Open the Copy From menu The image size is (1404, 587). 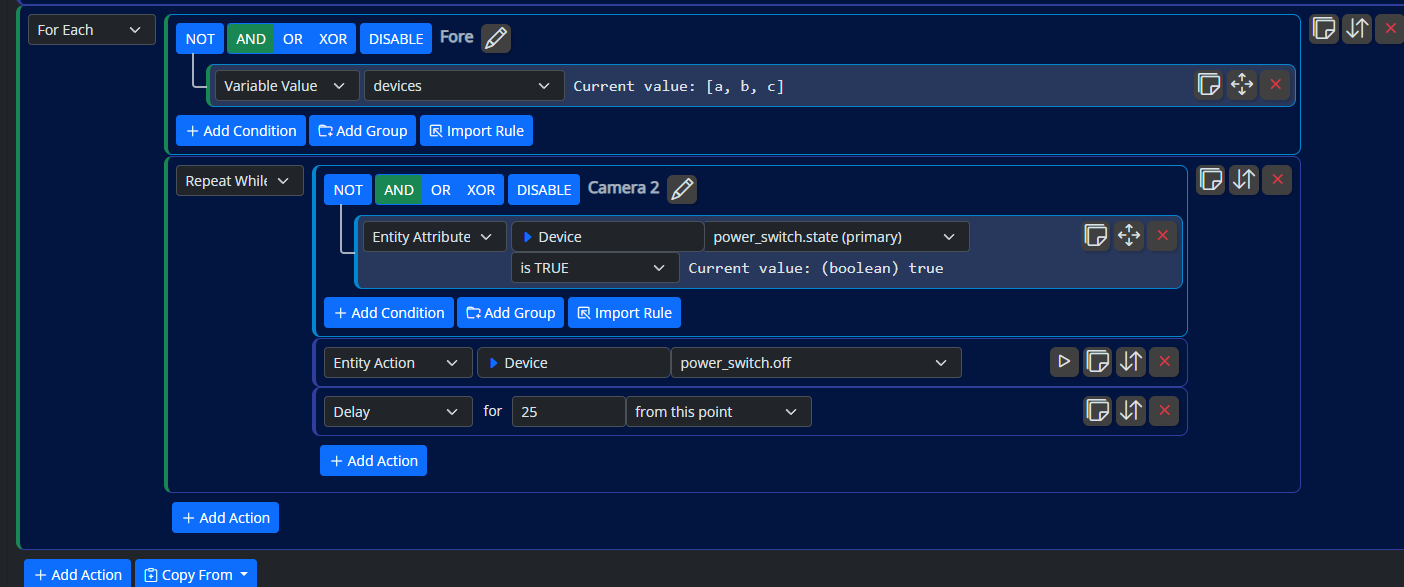[x=196, y=574]
